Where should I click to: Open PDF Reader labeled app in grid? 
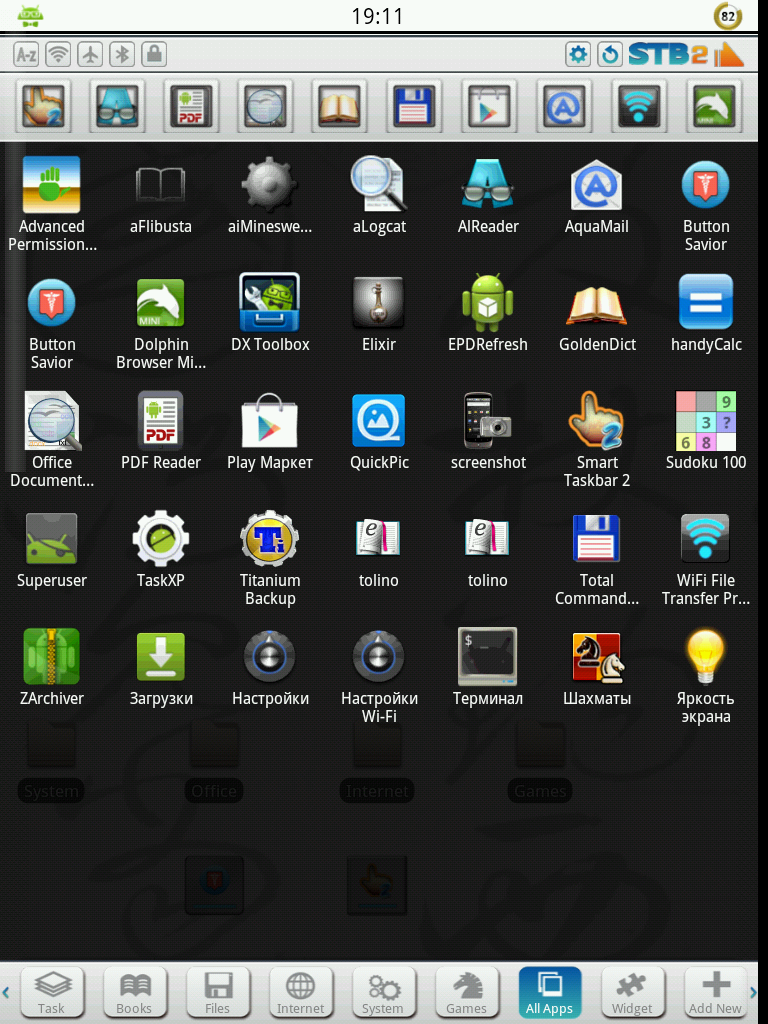[x=161, y=431]
